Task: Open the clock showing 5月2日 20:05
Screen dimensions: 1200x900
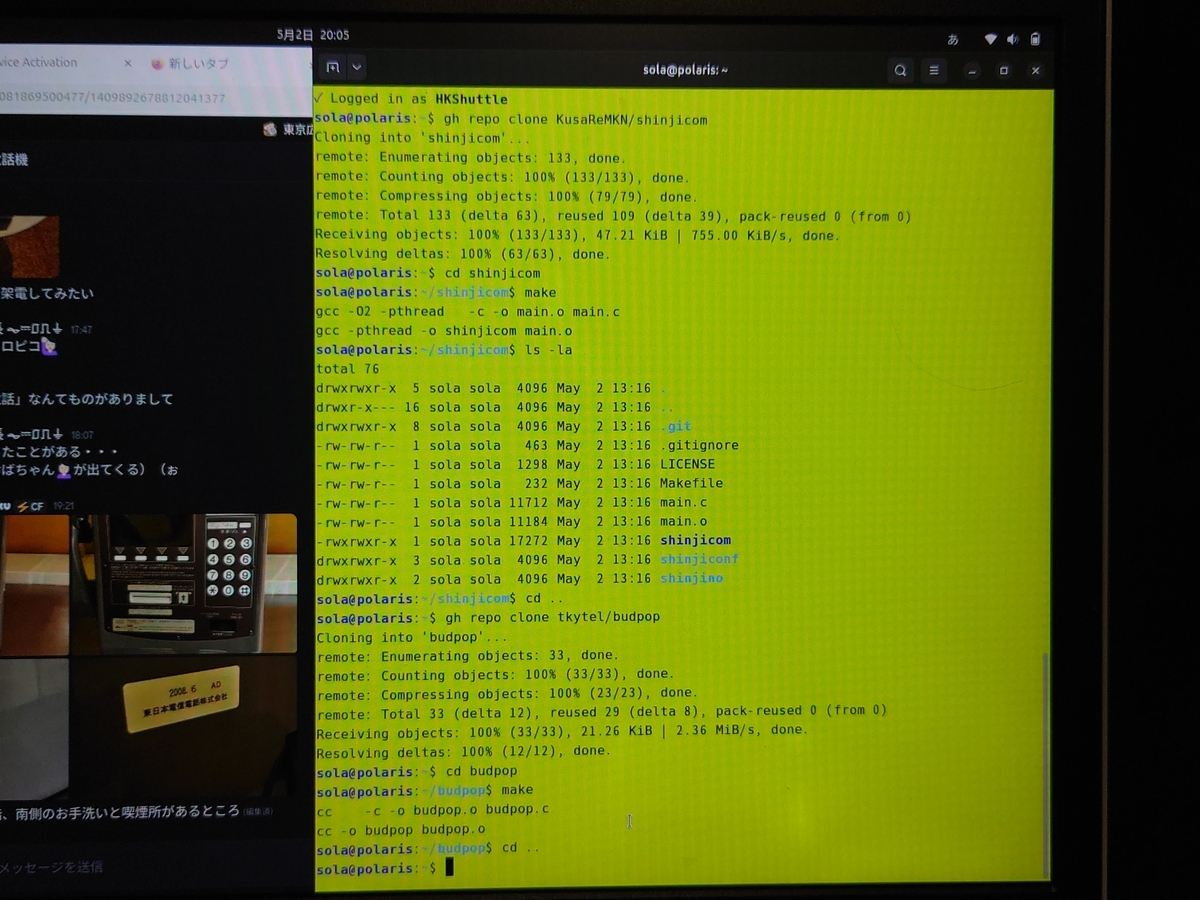Action: (313, 35)
